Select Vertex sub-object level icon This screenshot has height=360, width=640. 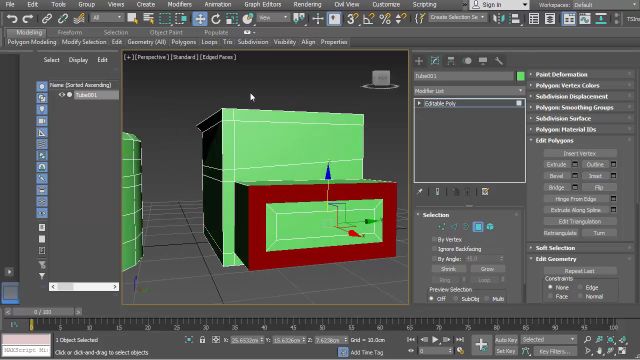click(441, 227)
